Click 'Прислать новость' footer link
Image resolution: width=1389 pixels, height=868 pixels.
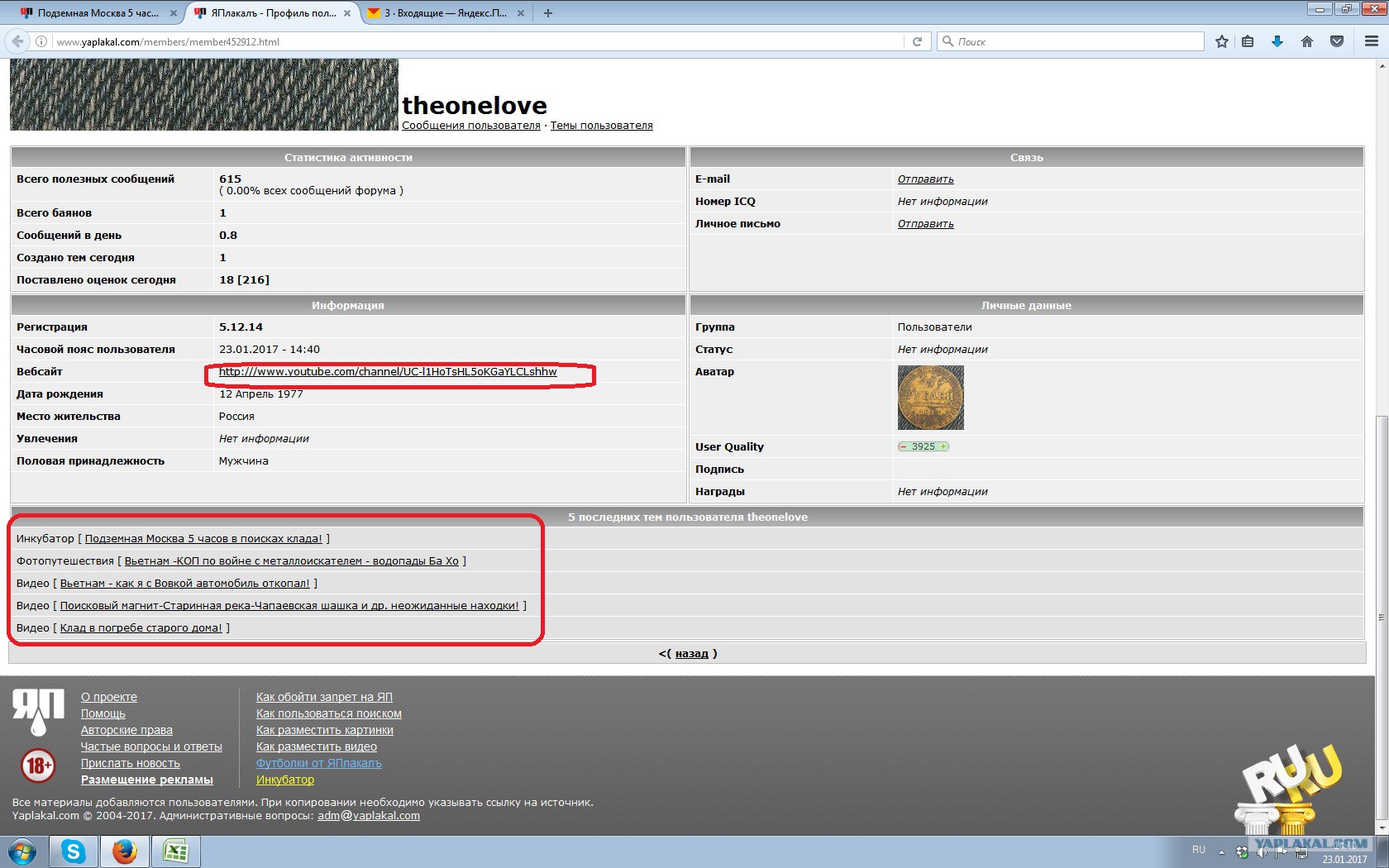tap(131, 764)
